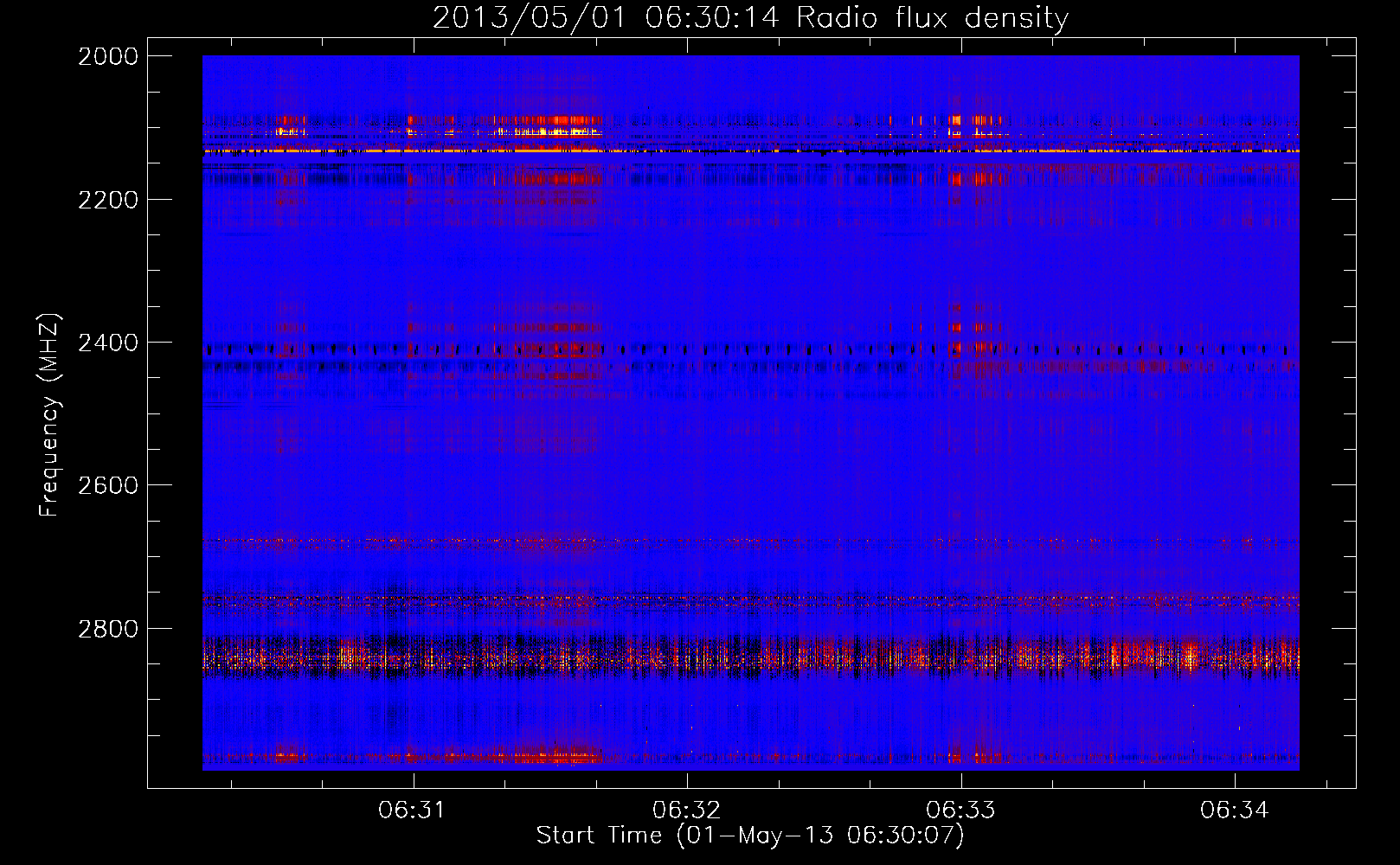
Task: Click the "Start Time (01-May-13 06:30:07)" axis label
Action: pos(750,836)
